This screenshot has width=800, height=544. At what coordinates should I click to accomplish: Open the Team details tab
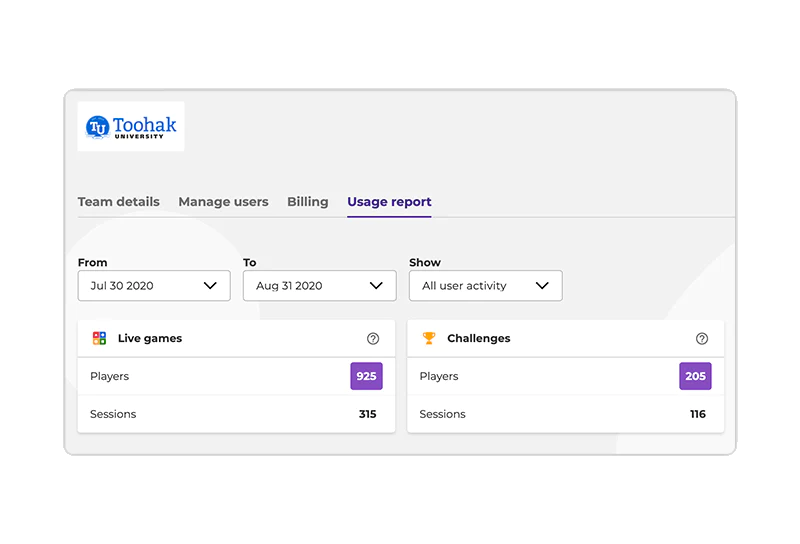[x=118, y=202]
